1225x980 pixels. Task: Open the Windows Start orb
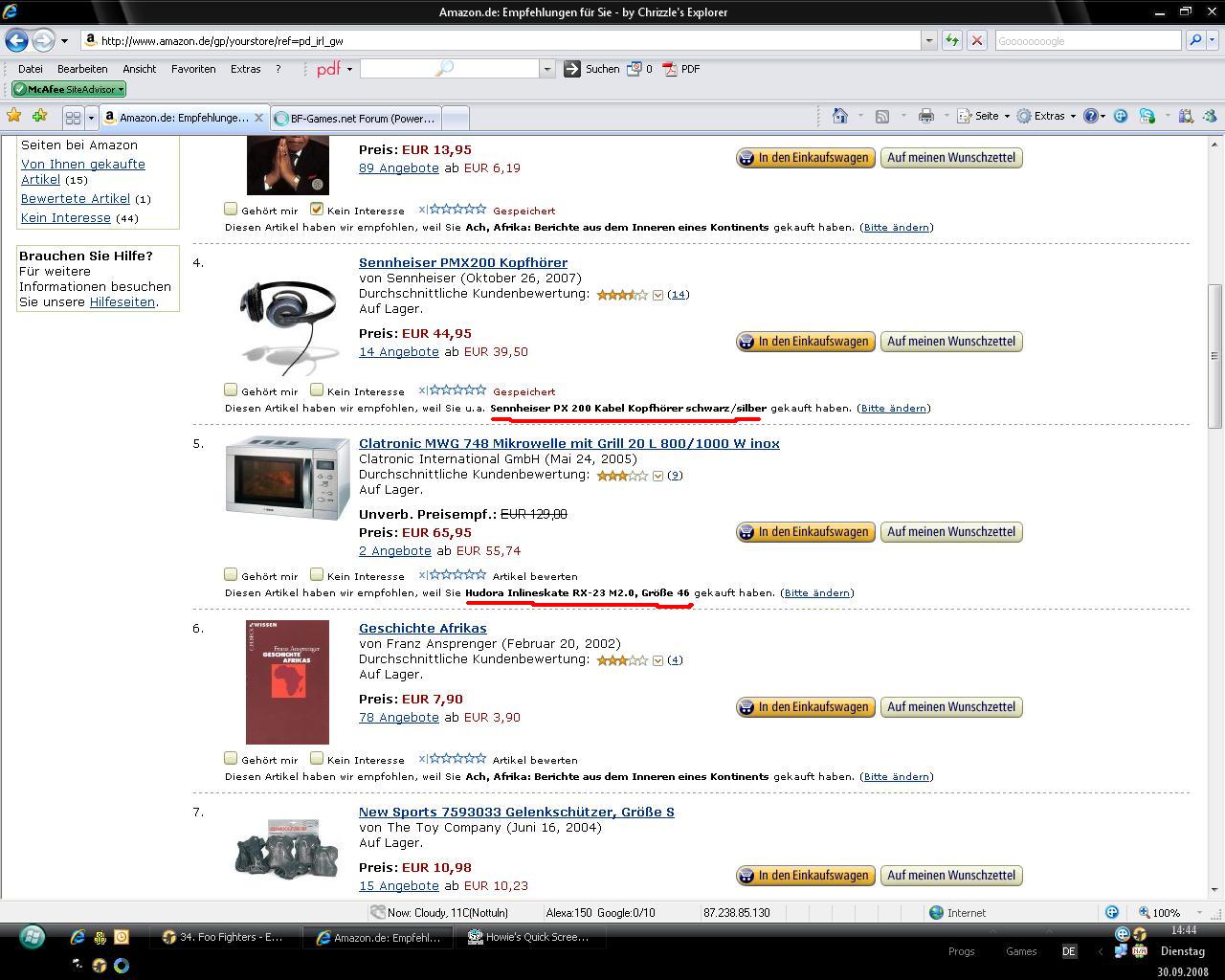tap(32, 936)
